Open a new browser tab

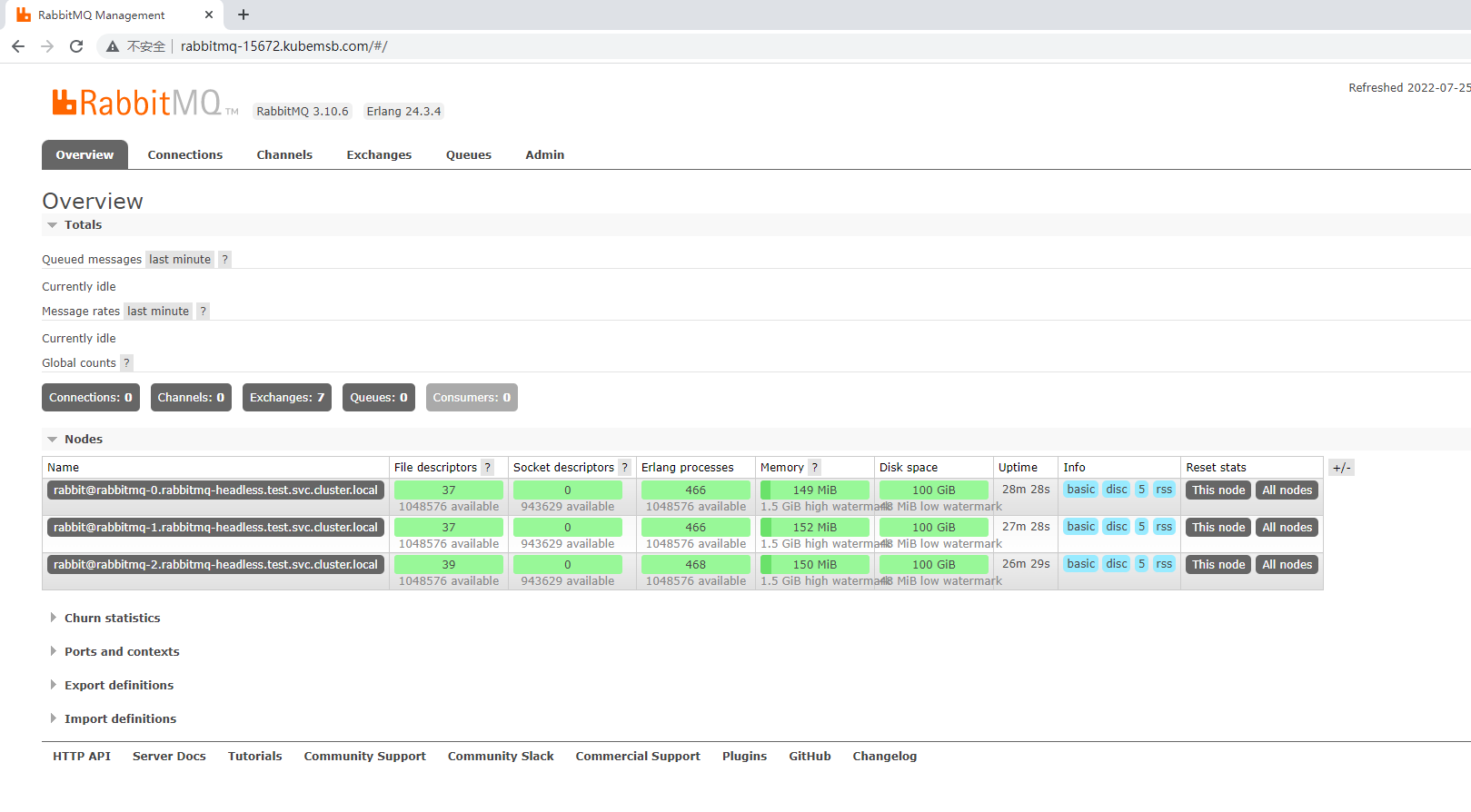pos(244,15)
